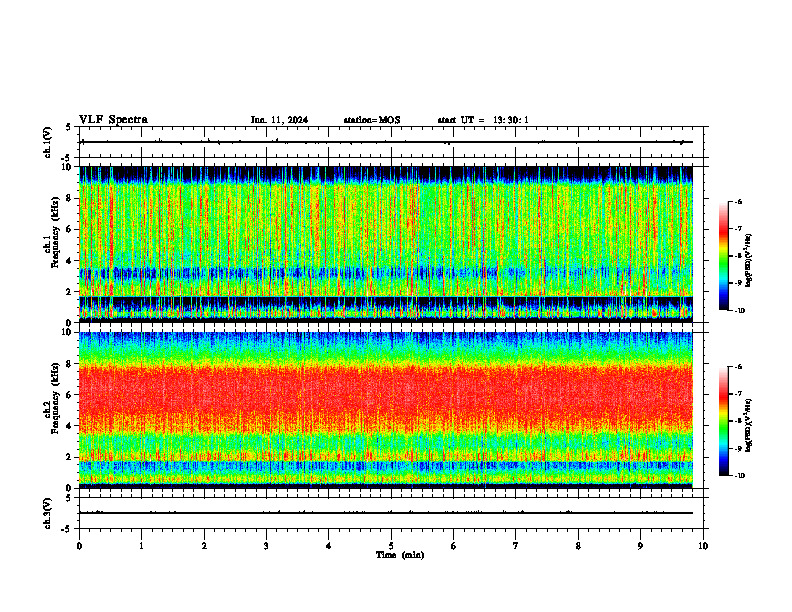Click time axis tick label "2"
The height and width of the screenshot is (612, 792).
(204, 546)
